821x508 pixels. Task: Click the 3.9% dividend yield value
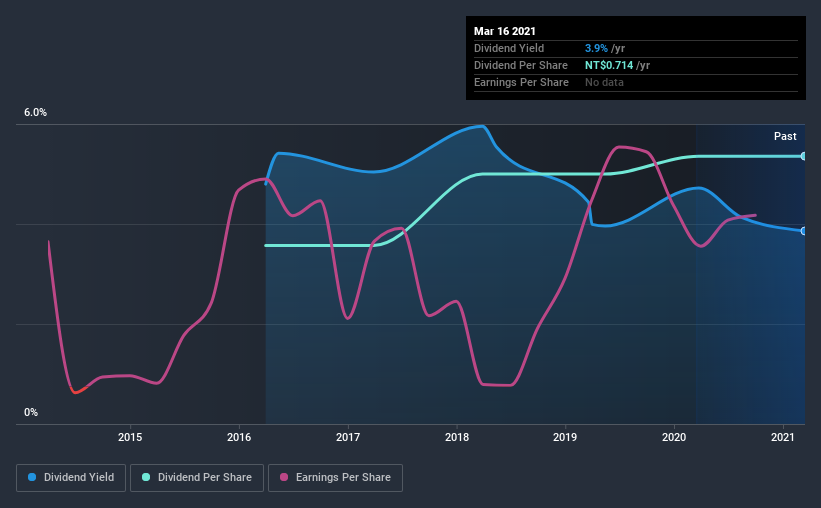click(x=596, y=48)
